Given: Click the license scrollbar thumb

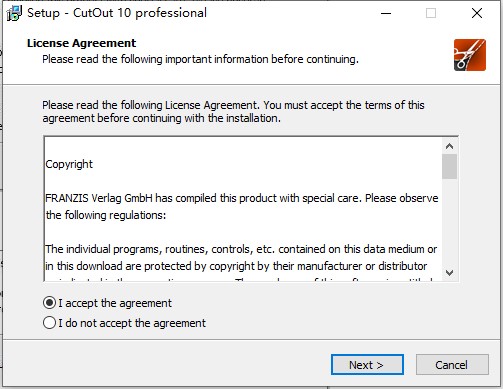Looking at the screenshot, I should click(x=449, y=166).
